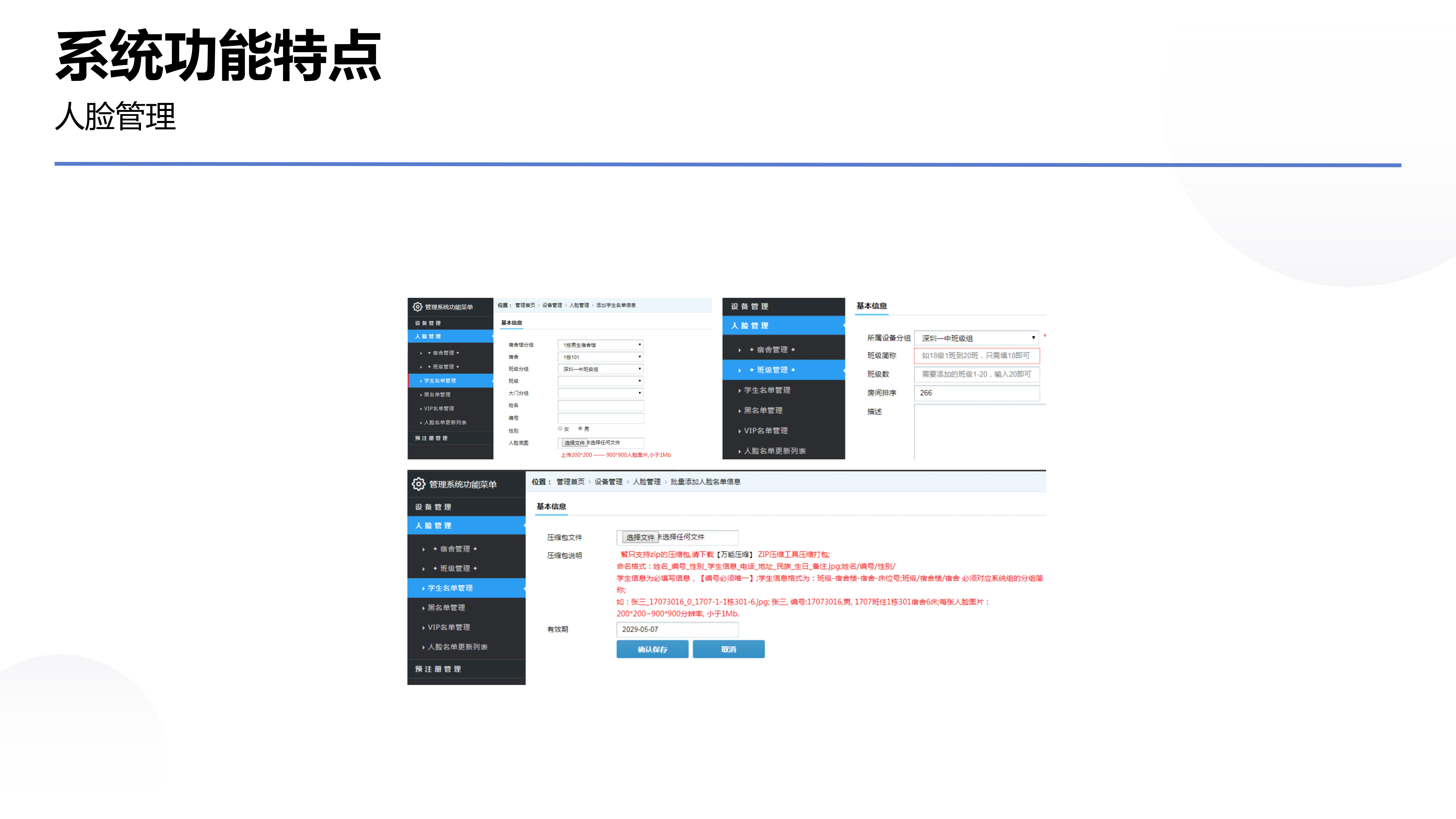
Task: Select 学生名单管理 in add-student panel sidebar
Action: [x=450, y=381]
